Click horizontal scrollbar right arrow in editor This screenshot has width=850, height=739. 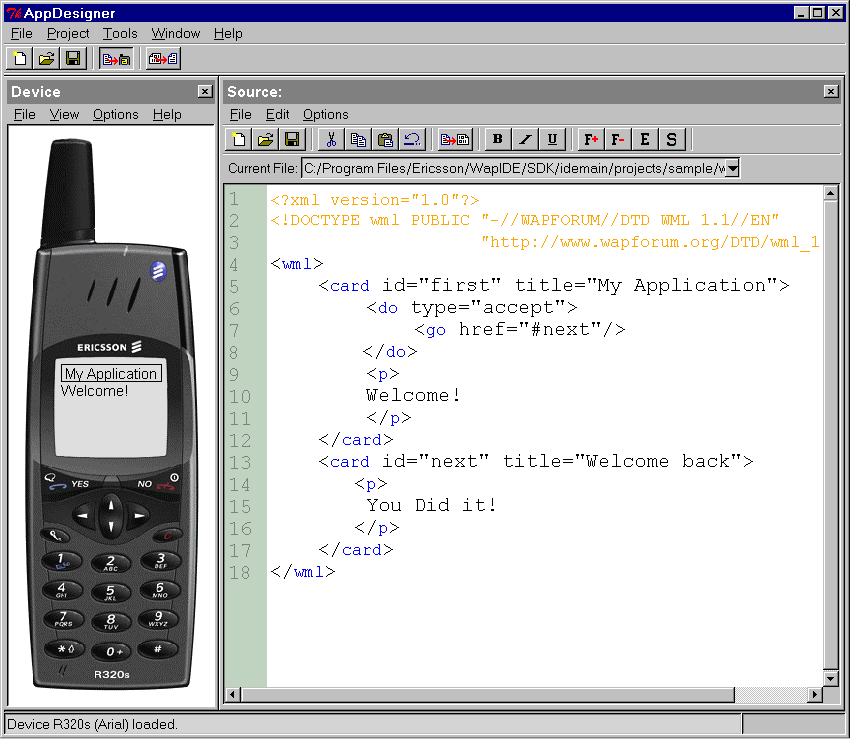coord(815,694)
